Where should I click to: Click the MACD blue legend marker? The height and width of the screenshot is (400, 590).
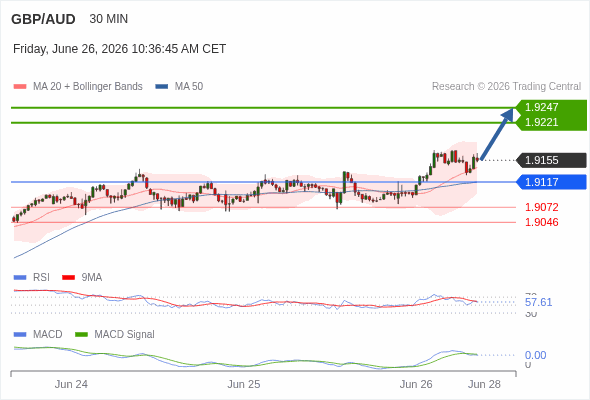tap(20, 335)
